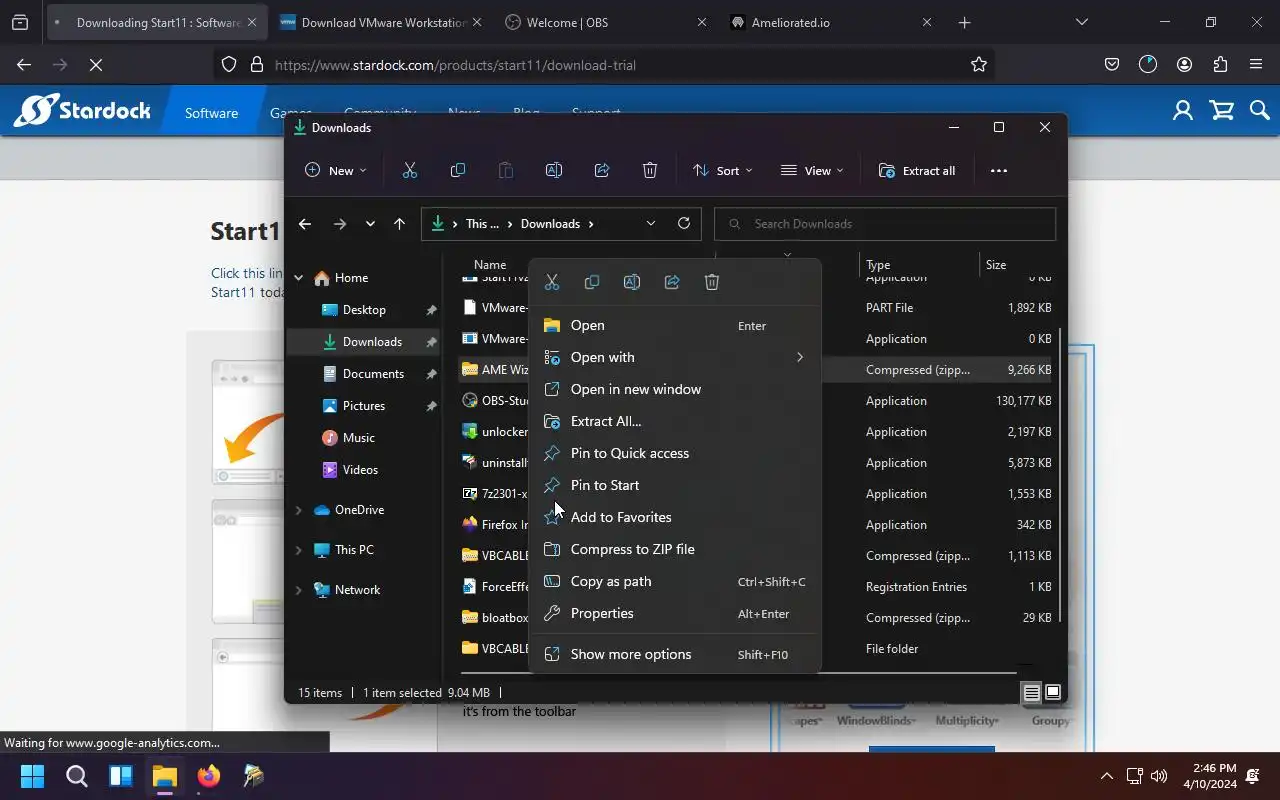
Task: Click Cut icon in Explorer toolbar
Action: click(410, 171)
